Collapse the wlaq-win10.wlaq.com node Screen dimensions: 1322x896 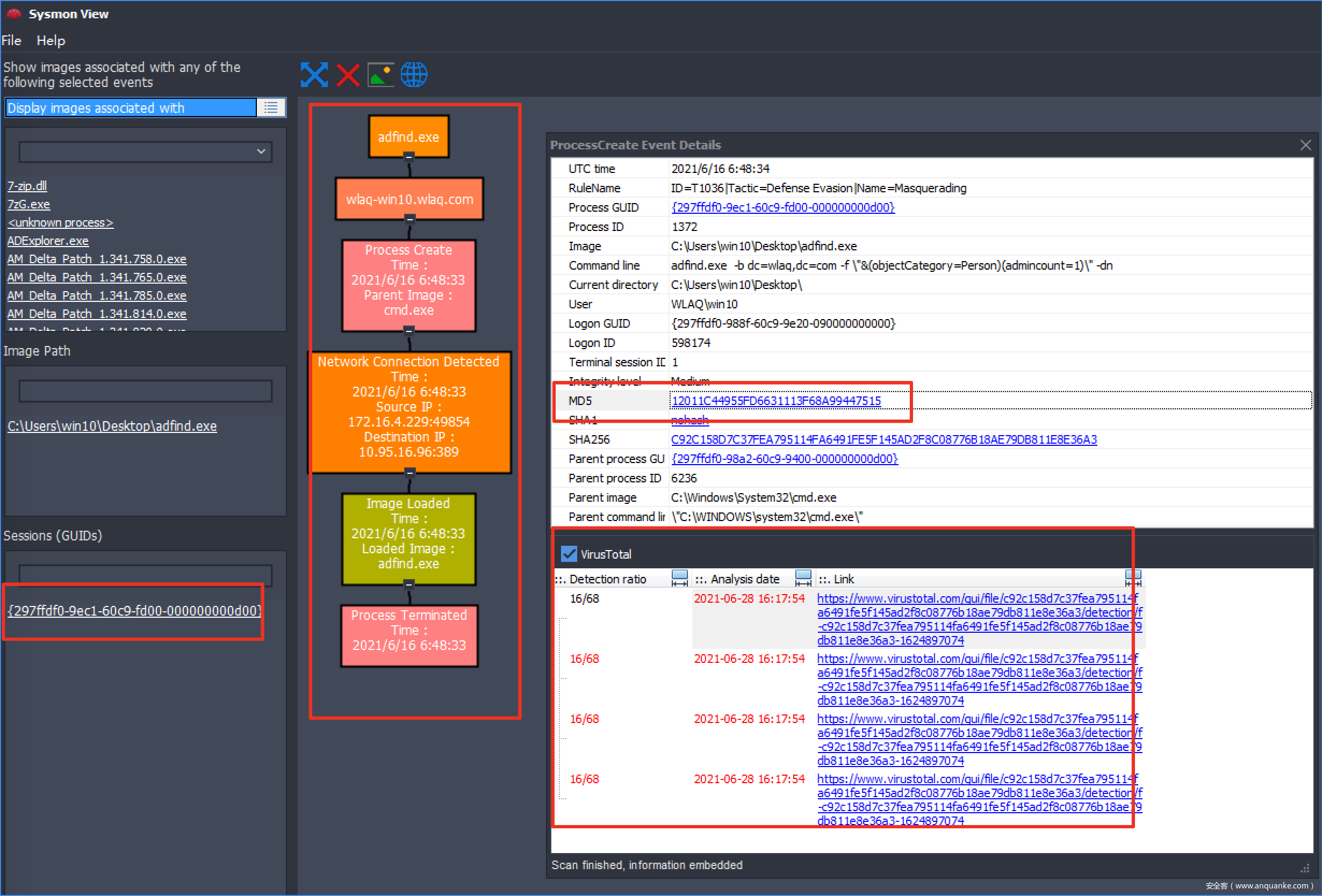[409, 219]
